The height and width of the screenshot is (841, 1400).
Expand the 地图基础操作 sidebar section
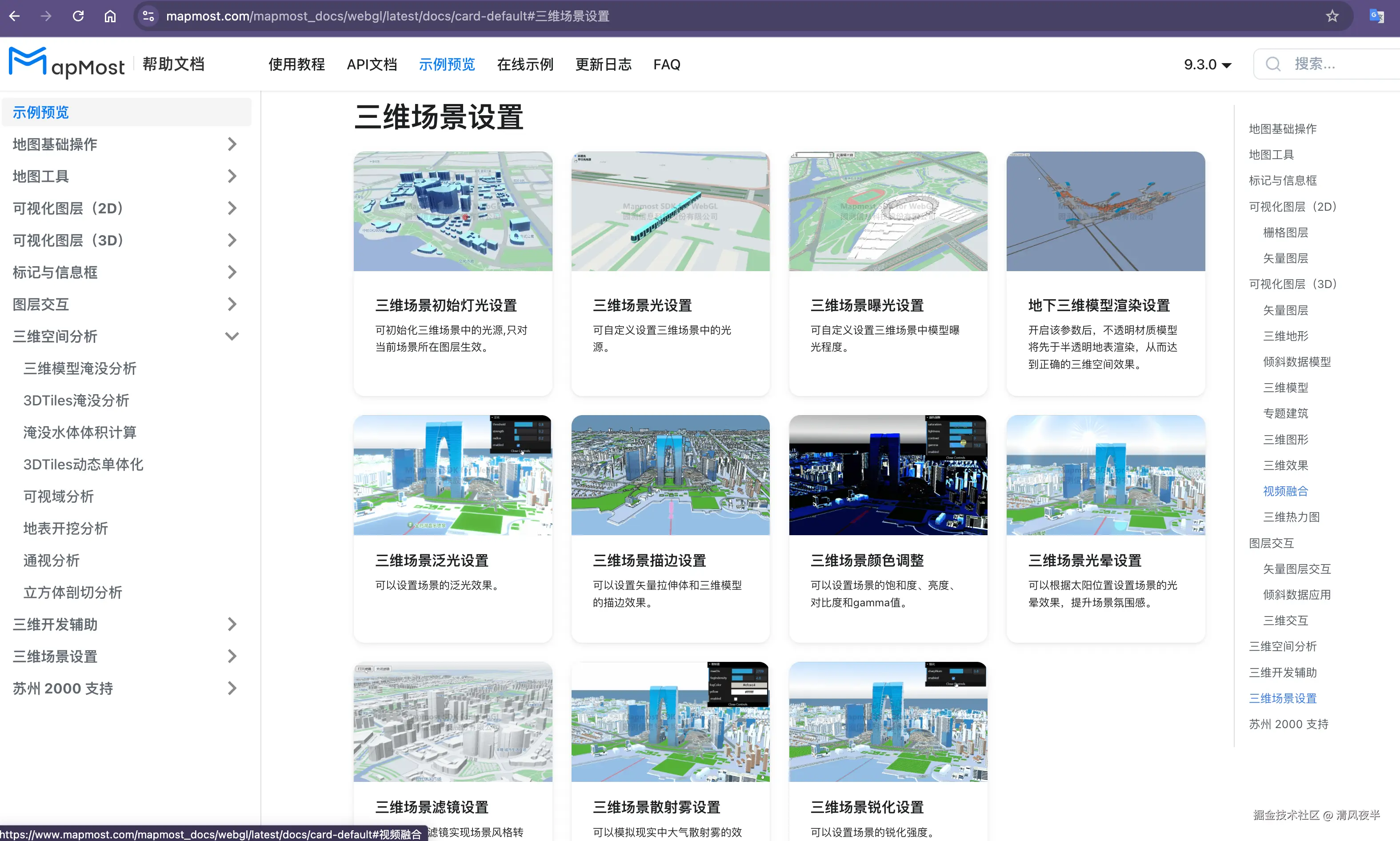click(232, 144)
